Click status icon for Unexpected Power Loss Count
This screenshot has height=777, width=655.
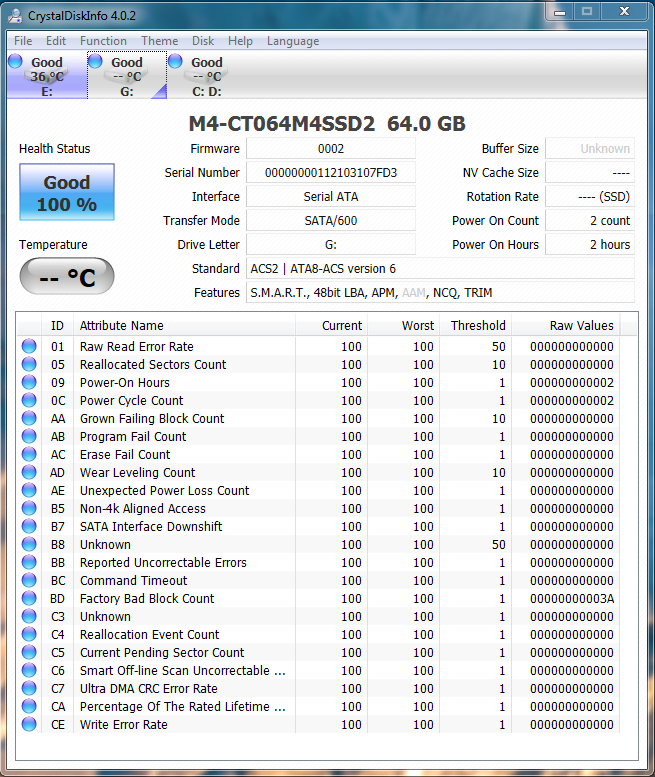29,490
